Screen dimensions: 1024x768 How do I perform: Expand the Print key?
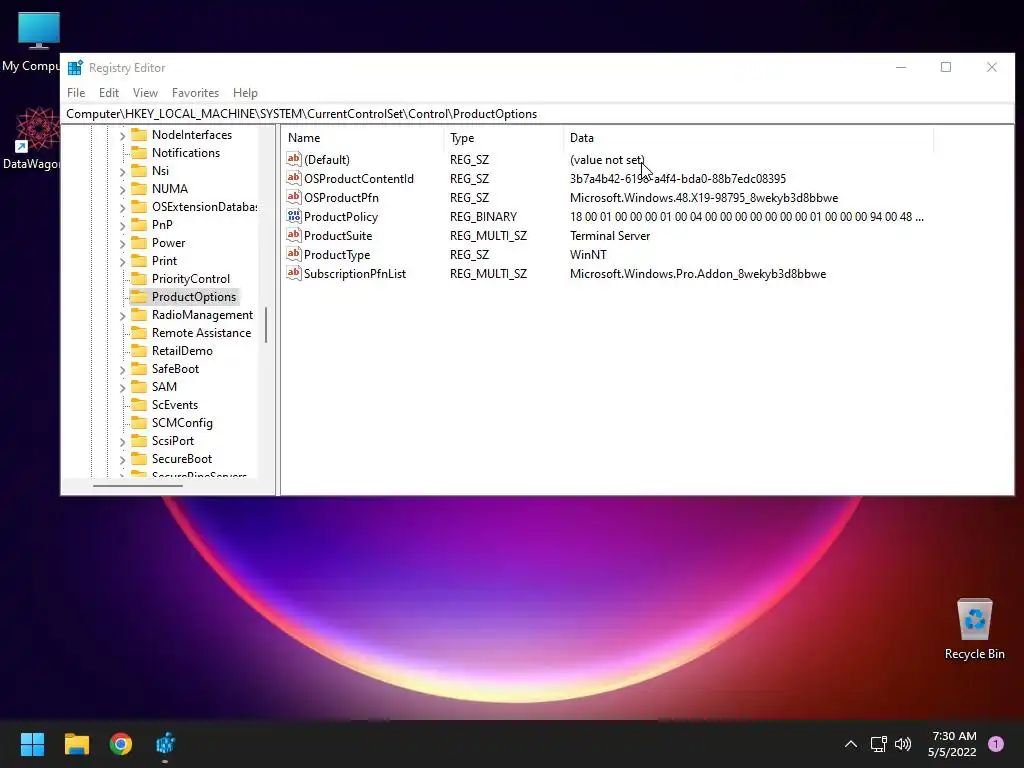pos(122,262)
